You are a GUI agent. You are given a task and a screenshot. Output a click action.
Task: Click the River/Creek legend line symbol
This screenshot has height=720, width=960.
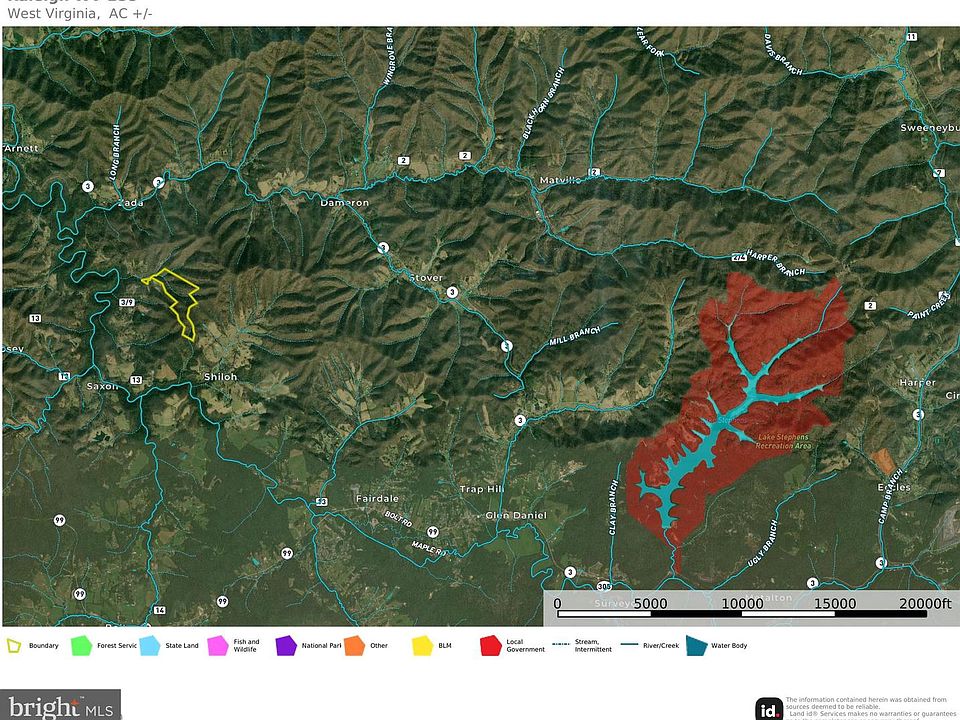coord(629,645)
